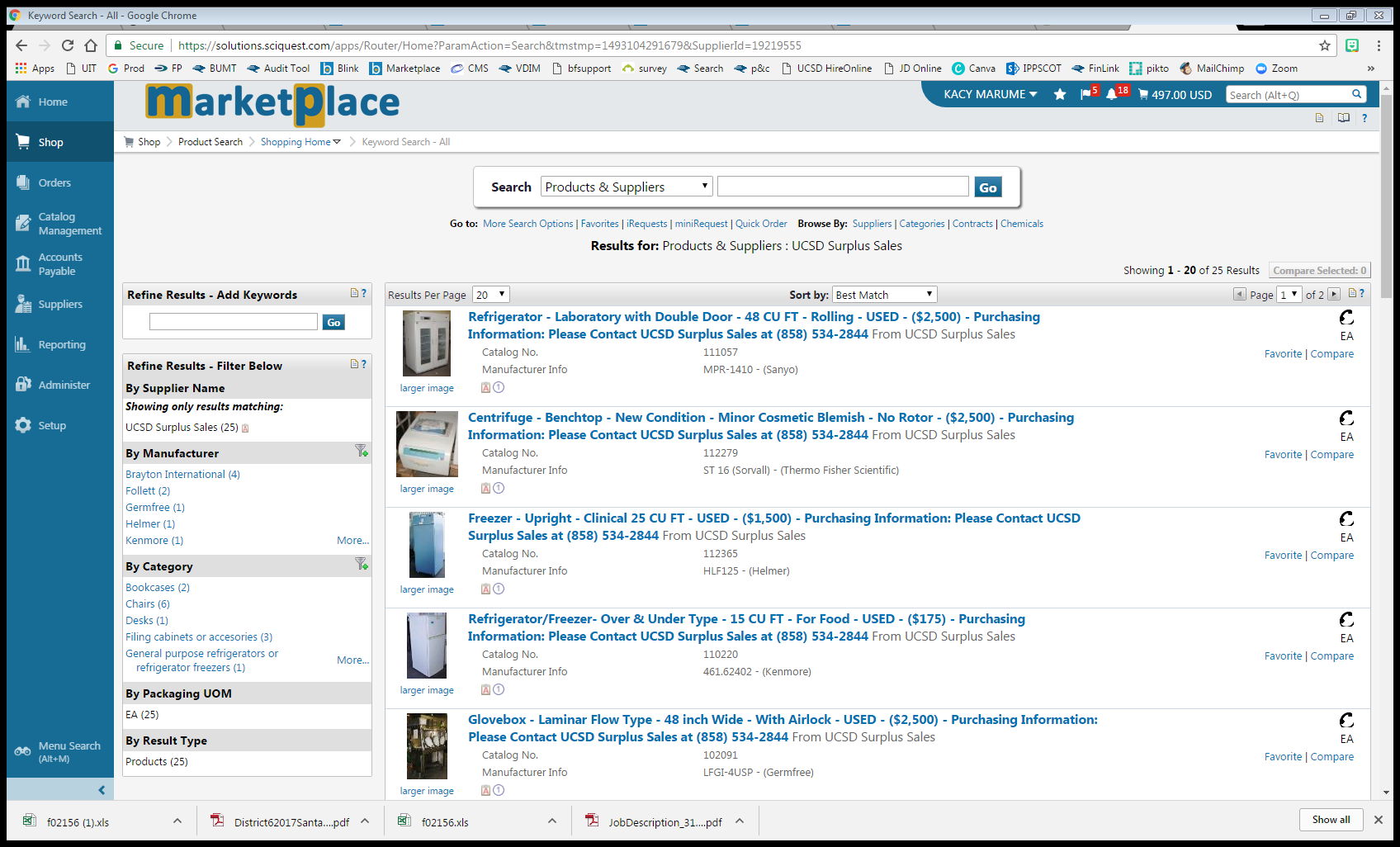Browse by Chemicals link
The image size is (1400, 847).
(1022, 224)
